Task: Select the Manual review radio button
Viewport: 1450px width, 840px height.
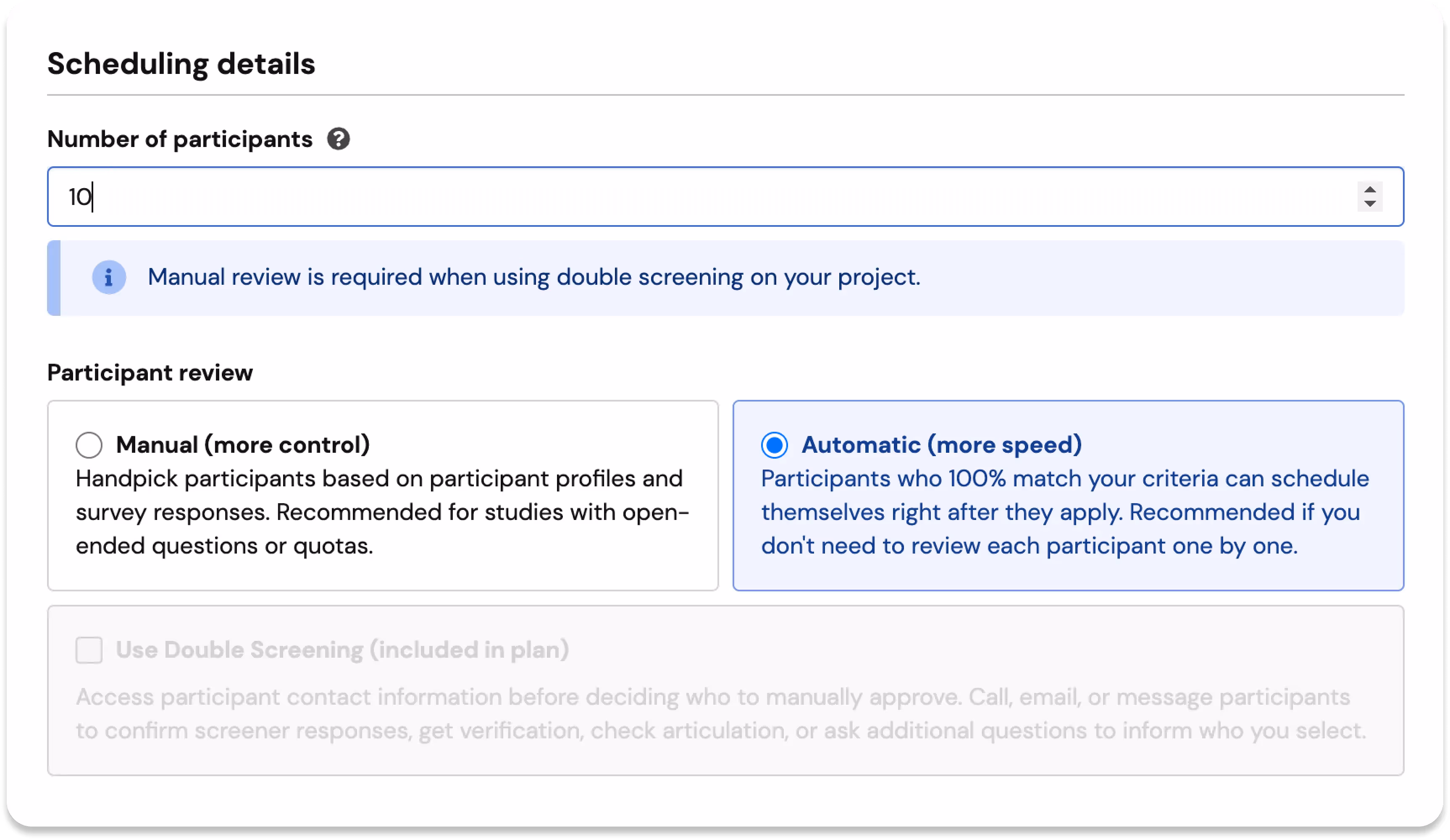Action: click(x=89, y=445)
